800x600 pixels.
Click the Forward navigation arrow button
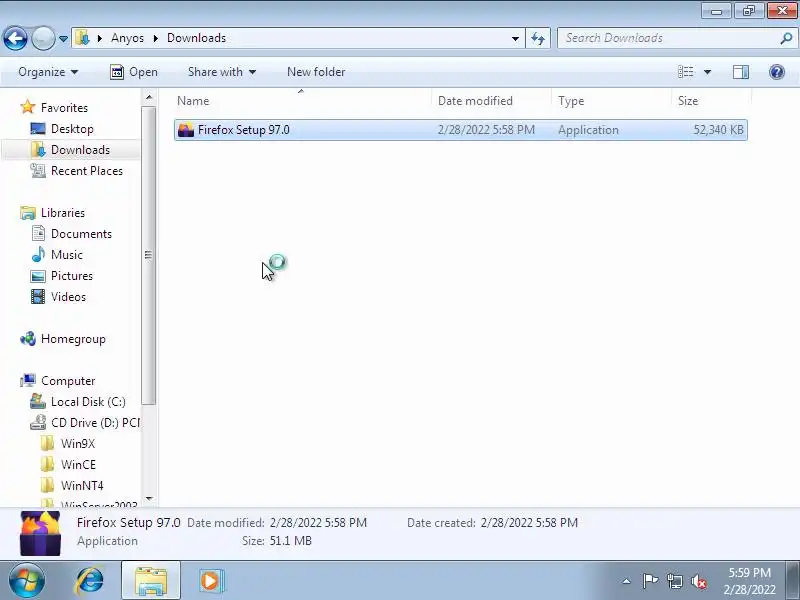point(43,38)
